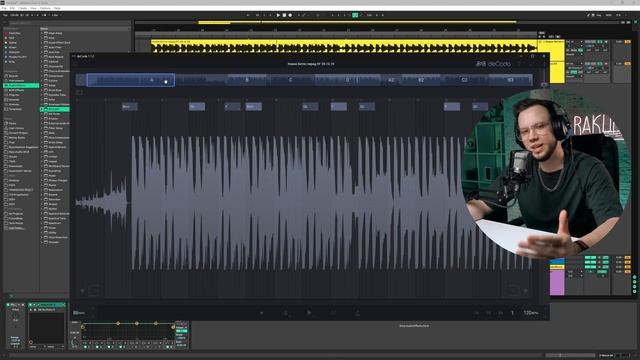
Task: Jump to section B3 in deCoda overview
Action: (510, 80)
